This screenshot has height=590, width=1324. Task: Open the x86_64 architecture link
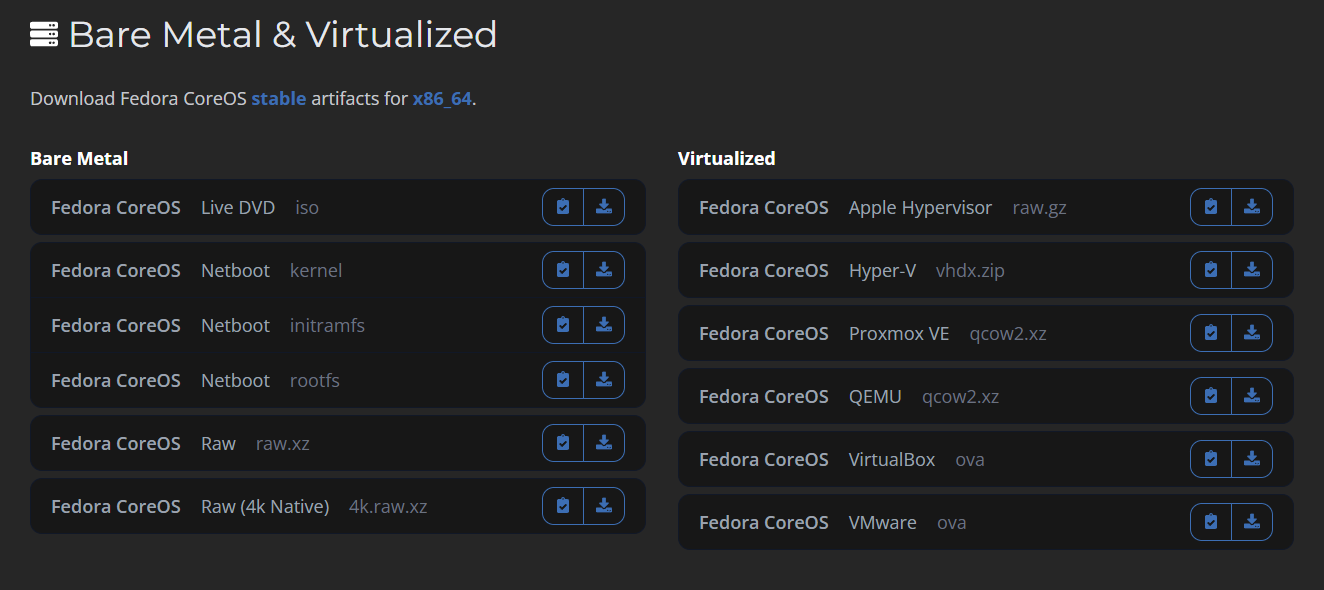tap(441, 99)
